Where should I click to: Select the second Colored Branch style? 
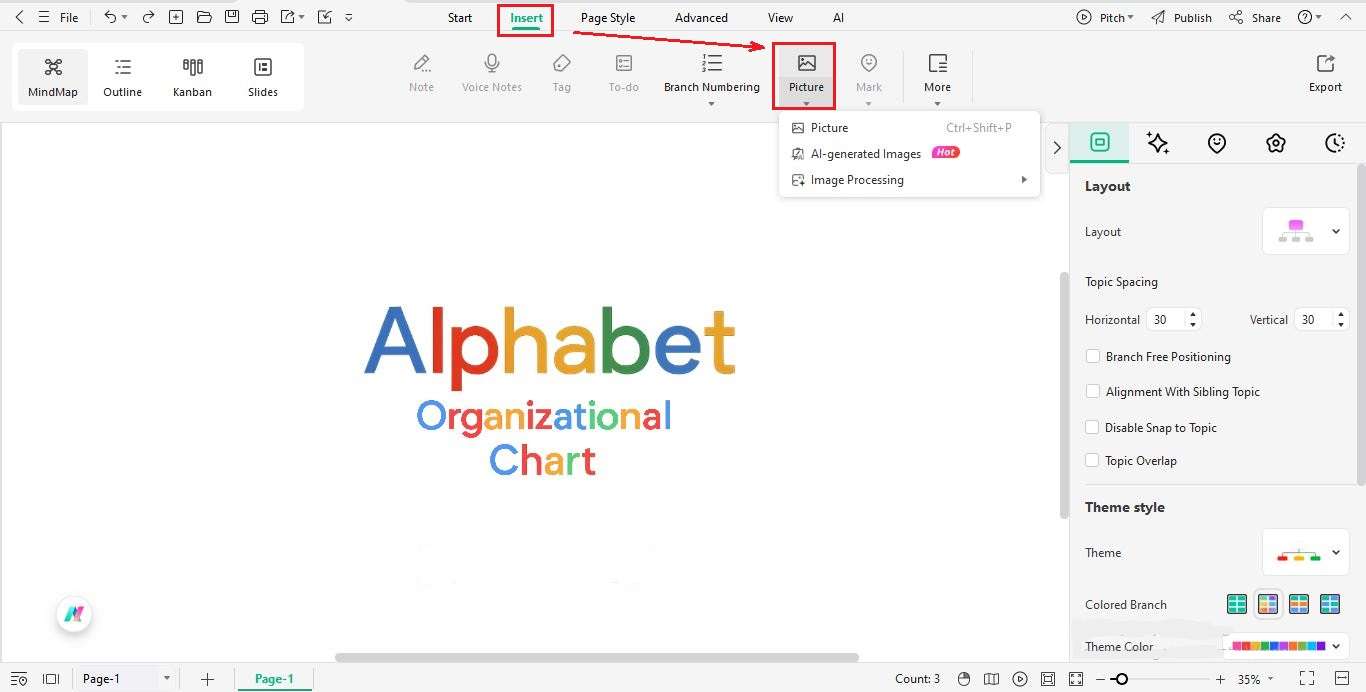[1268, 604]
